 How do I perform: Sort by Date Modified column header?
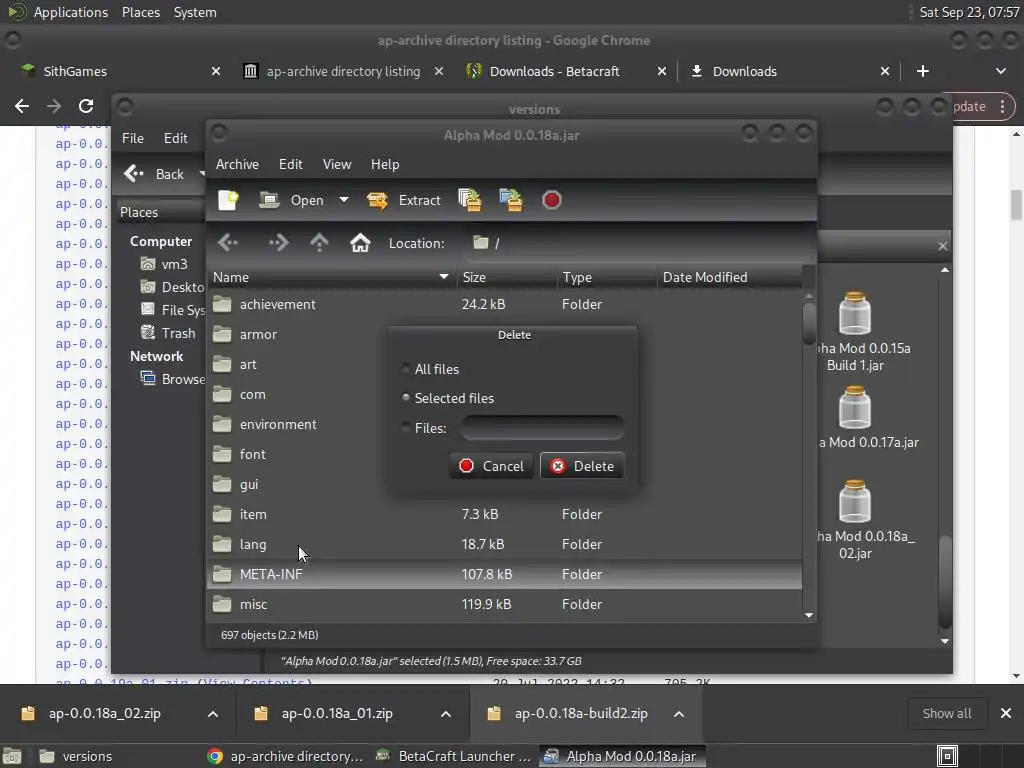[729, 278]
